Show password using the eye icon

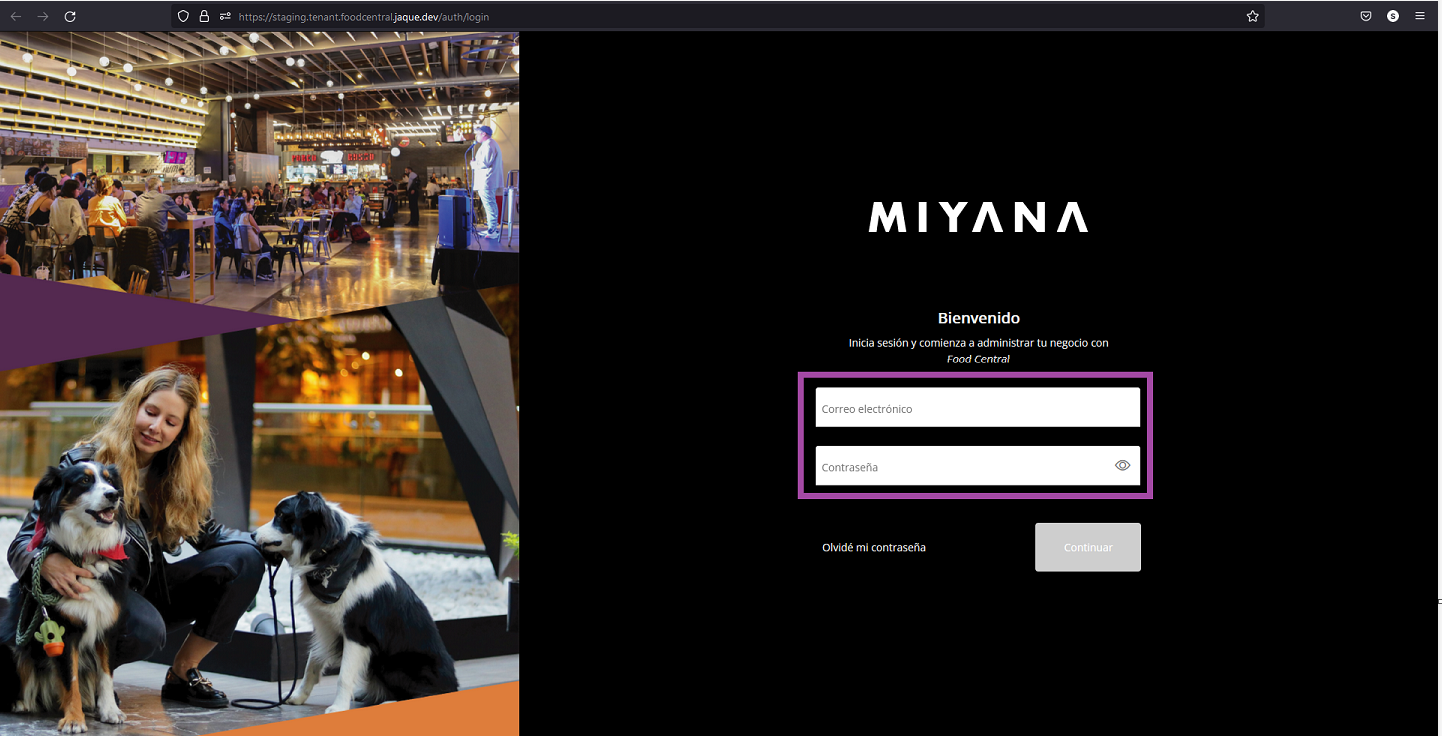(x=1122, y=465)
